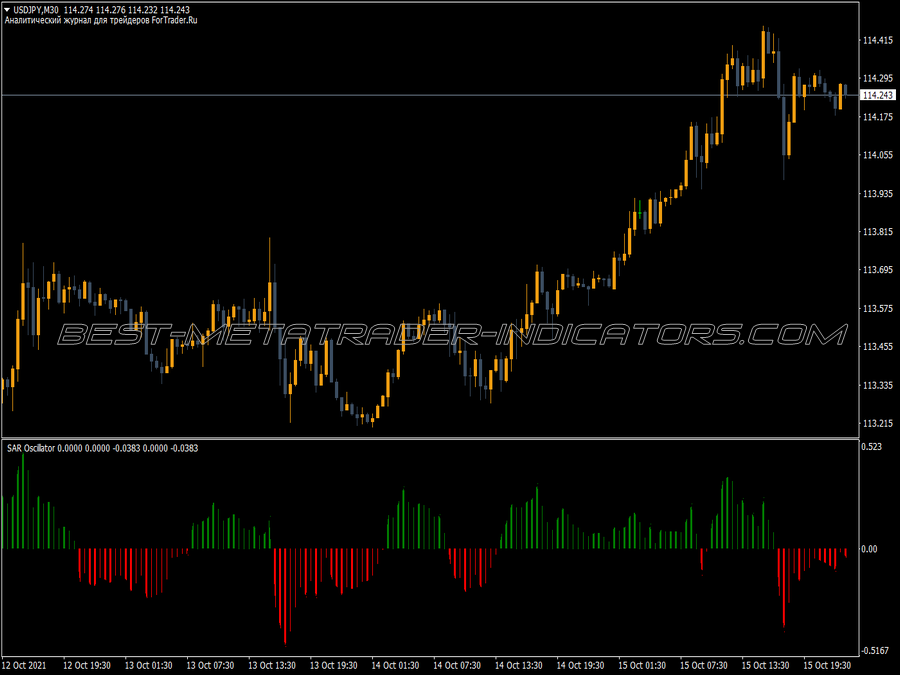Viewport: 900px width, 675px height.
Task: Click the 114.175 price axis label
Action: pyautogui.click(x=878, y=117)
